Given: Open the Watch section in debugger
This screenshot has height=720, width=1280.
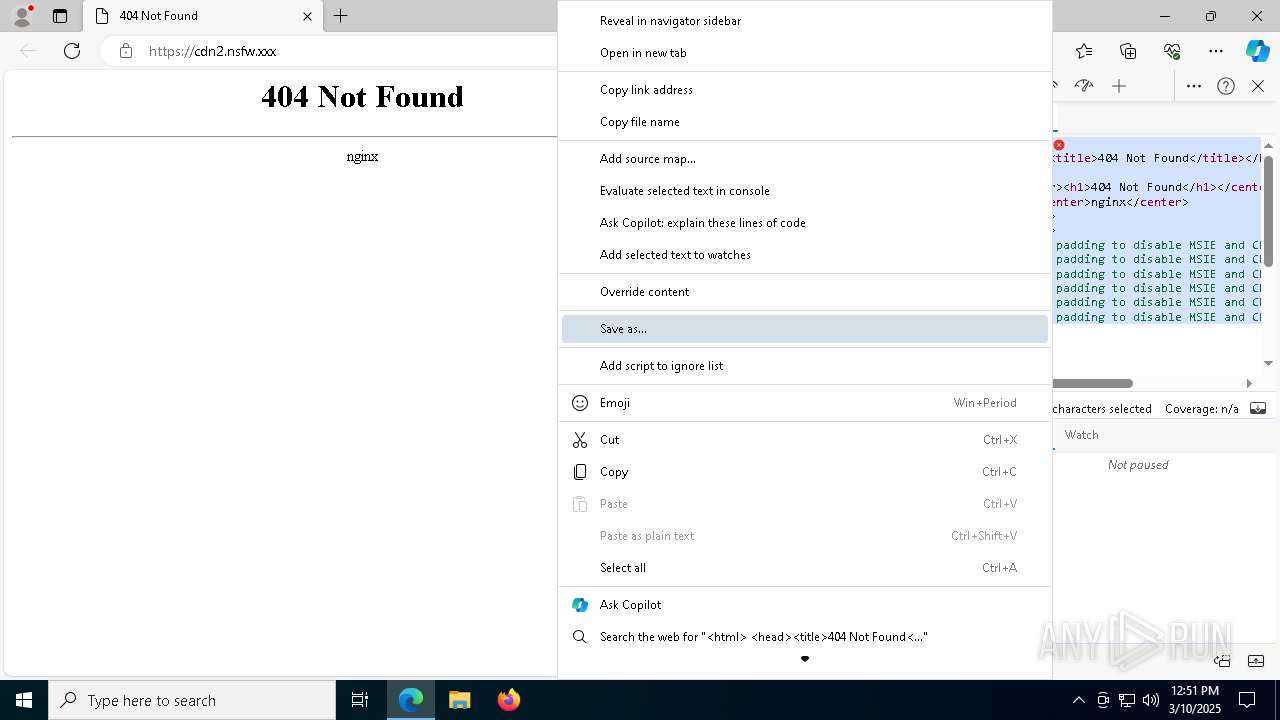Looking at the screenshot, I should point(1081,435).
